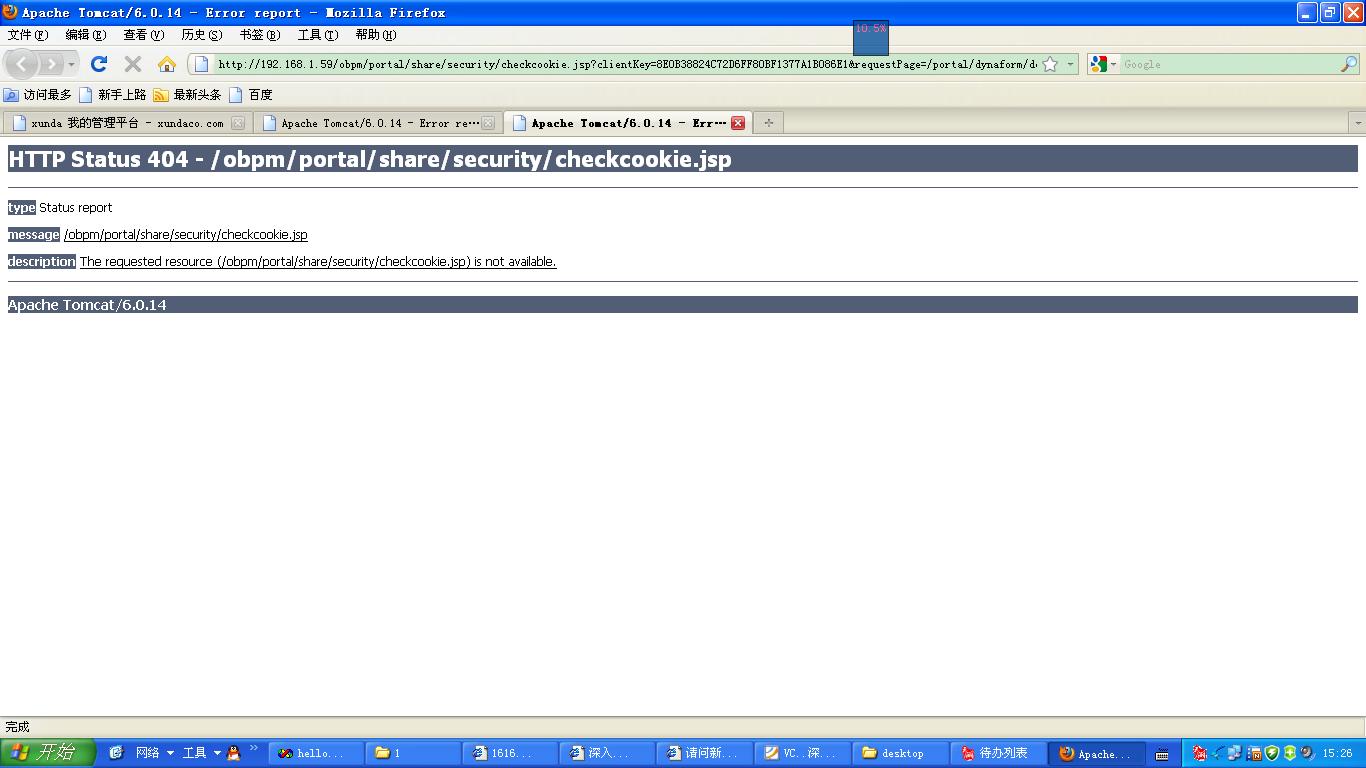Open the 百度 bookmark
The width and height of the screenshot is (1366, 768).
[251, 95]
